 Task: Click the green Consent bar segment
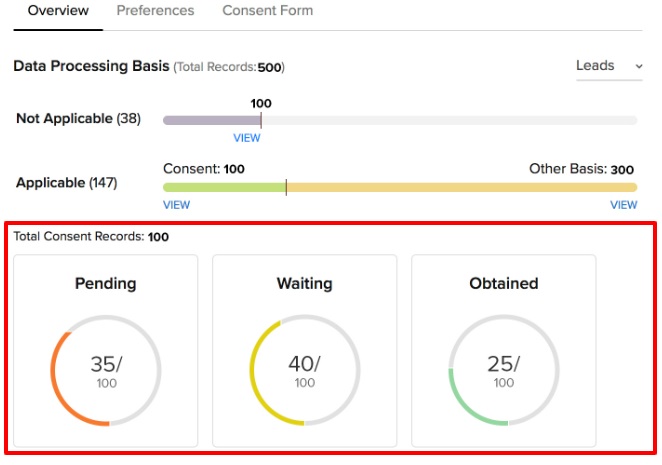tap(225, 187)
